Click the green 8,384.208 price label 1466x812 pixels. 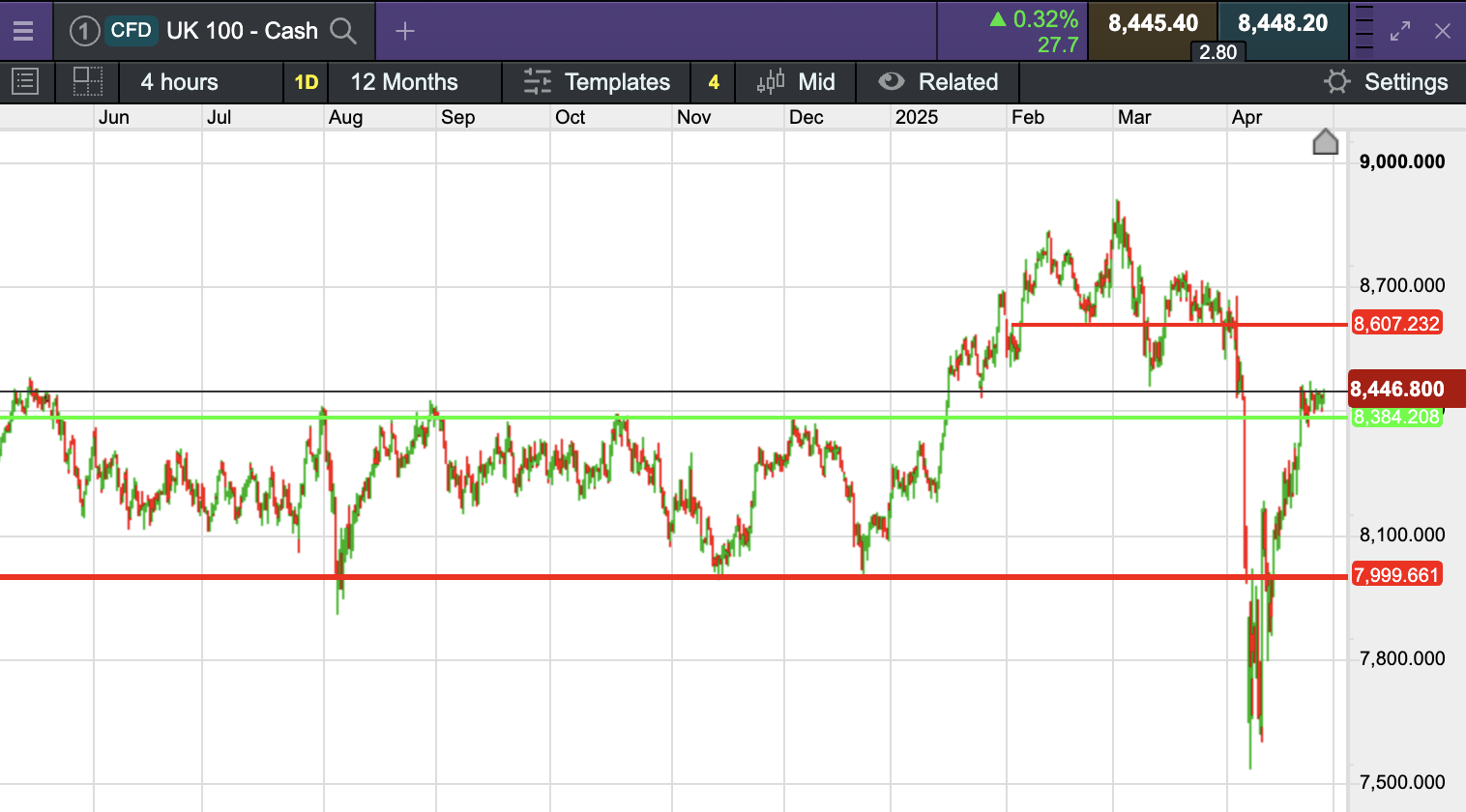click(1396, 418)
